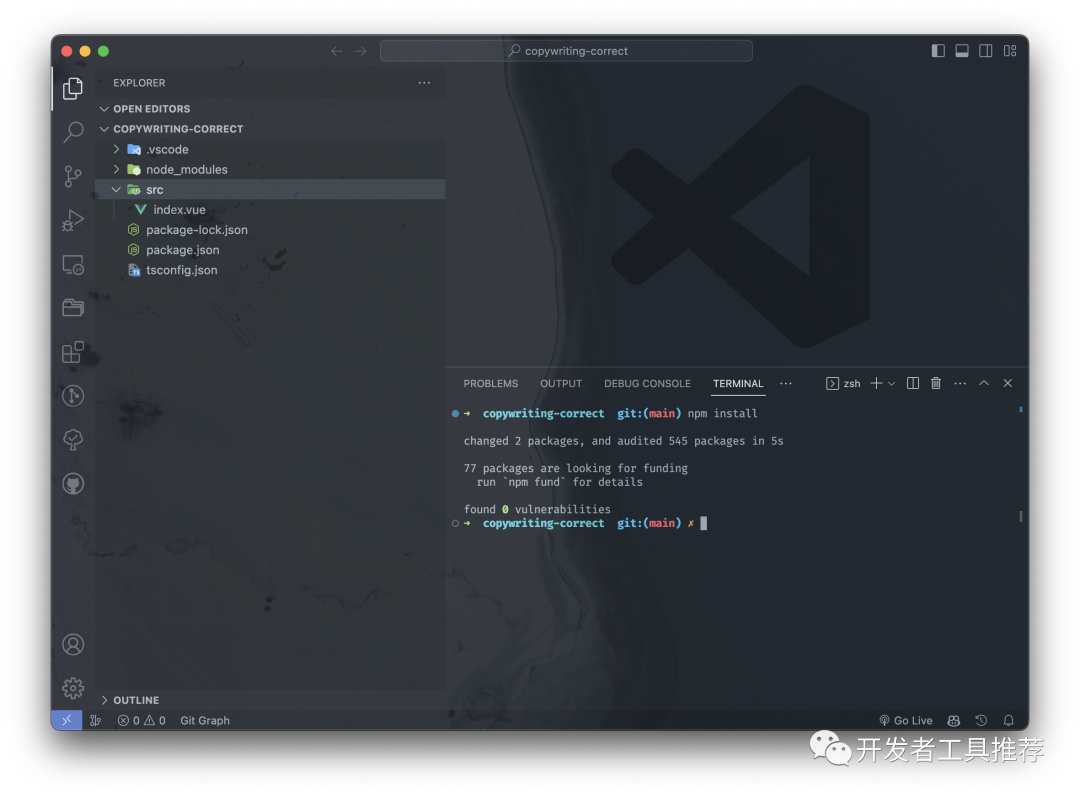Image resolution: width=1080 pixels, height=798 pixels.
Task: Open the GitHub view icon
Action: [73, 484]
